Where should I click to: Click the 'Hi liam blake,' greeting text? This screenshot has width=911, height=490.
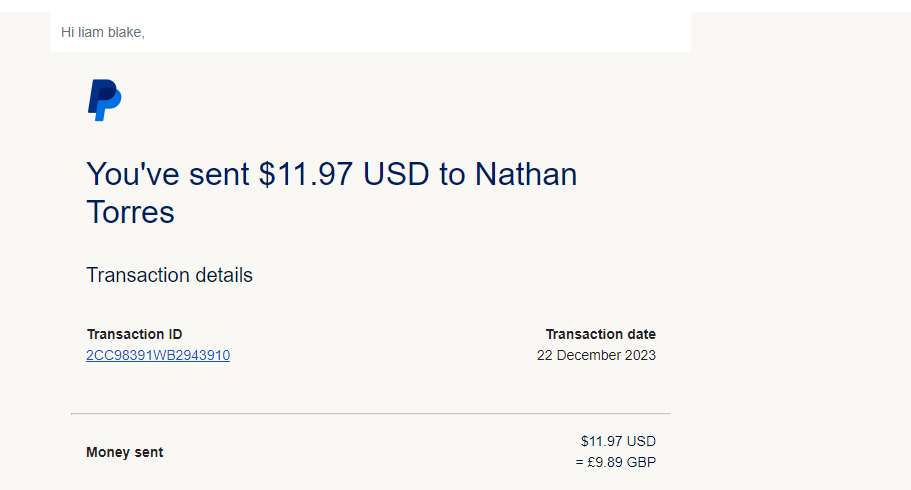pyautogui.click(x=103, y=32)
